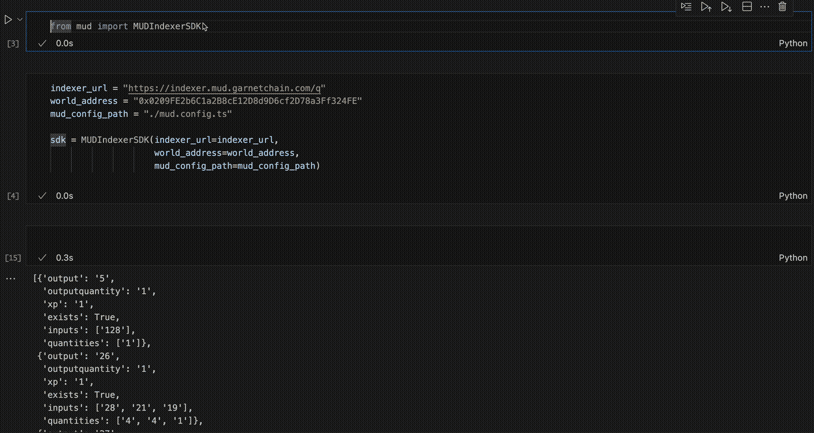Click the output line "'quantities': ['4', '4', '1']},"

click(x=123, y=421)
